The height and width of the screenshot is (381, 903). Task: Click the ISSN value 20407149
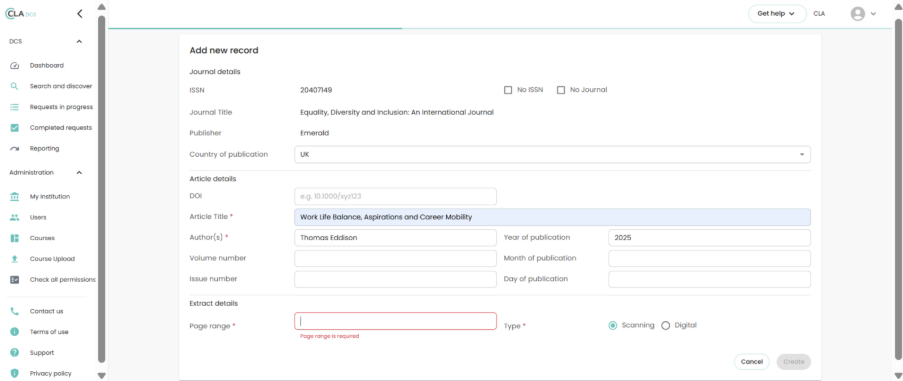click(x=316, y=90)
